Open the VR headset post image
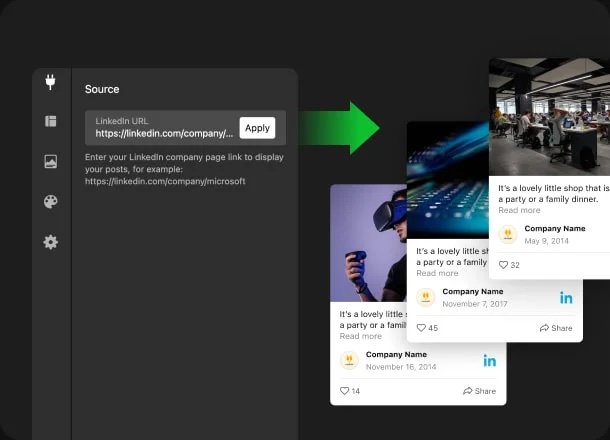Image resolution: width=610 pixels, height=440 pixels. [x=367, y=243]
